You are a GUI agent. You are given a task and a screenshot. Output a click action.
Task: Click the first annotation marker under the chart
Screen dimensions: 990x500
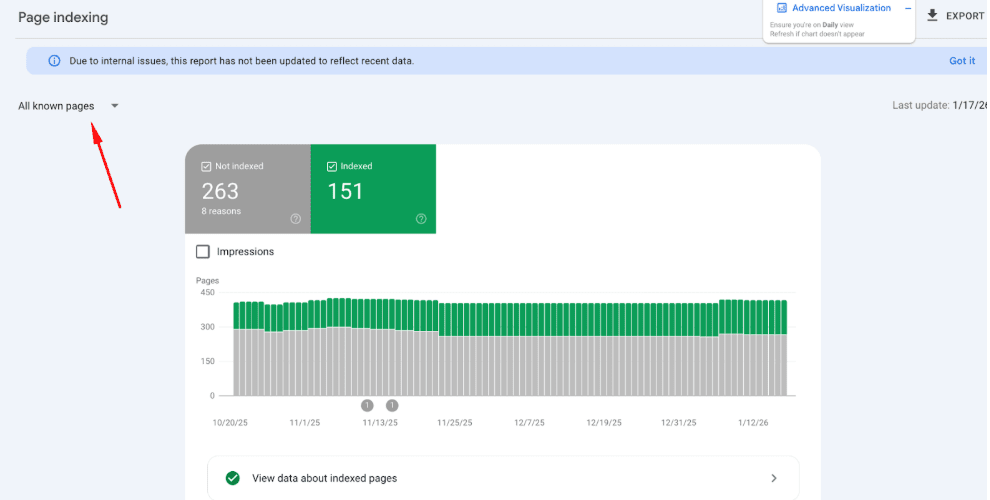click(367, 405)
